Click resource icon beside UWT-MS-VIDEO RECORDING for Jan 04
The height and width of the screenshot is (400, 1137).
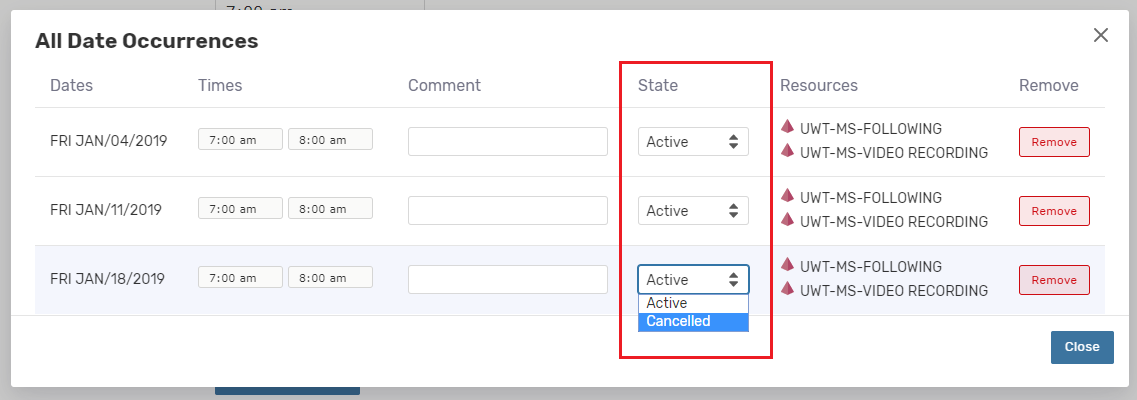(x=787, y=151)
